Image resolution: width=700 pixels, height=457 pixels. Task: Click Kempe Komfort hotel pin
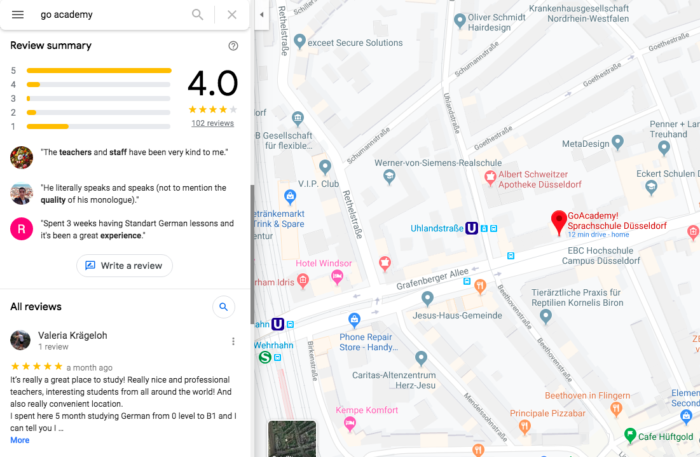point(350,424)
